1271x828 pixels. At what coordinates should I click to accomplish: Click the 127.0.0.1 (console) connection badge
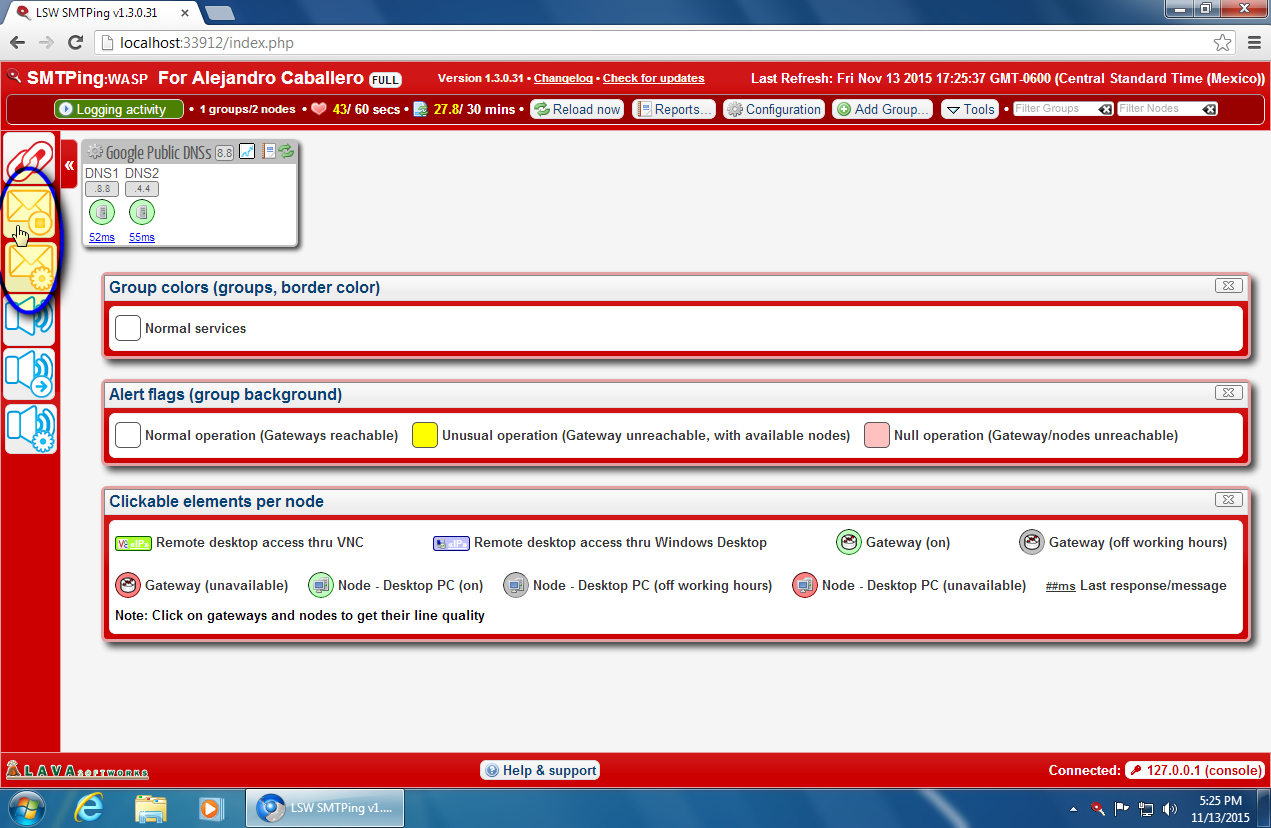click(x=1195, y=770)
